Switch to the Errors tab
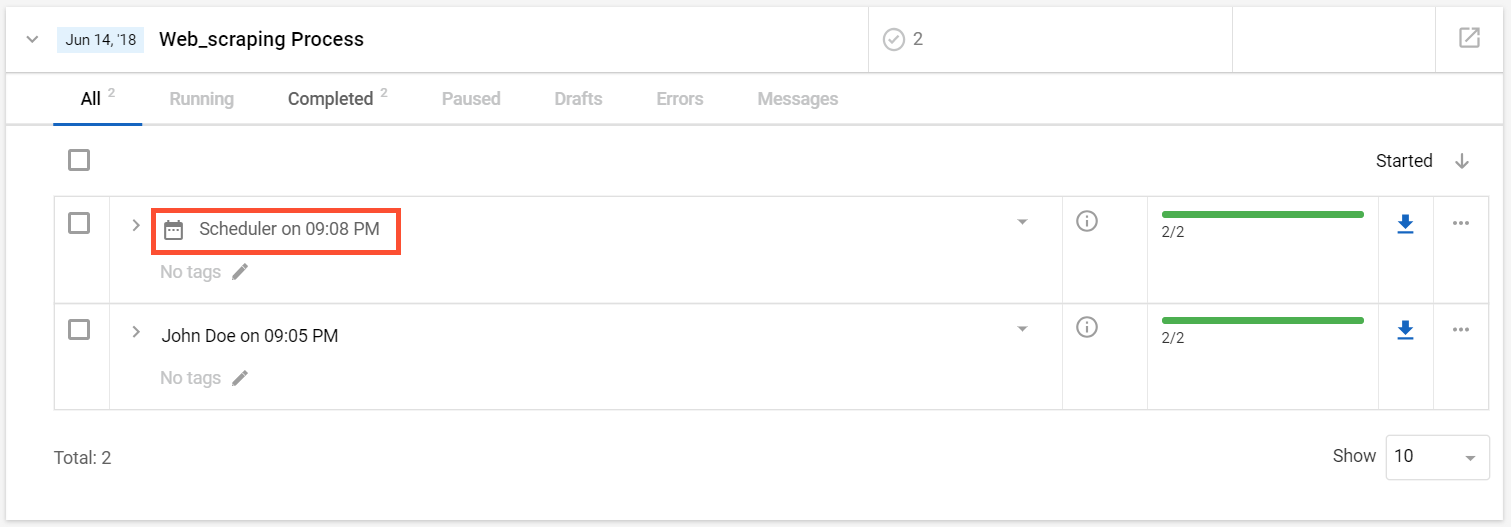This screenshot has width=1511, height=527. tap(680, 99)
